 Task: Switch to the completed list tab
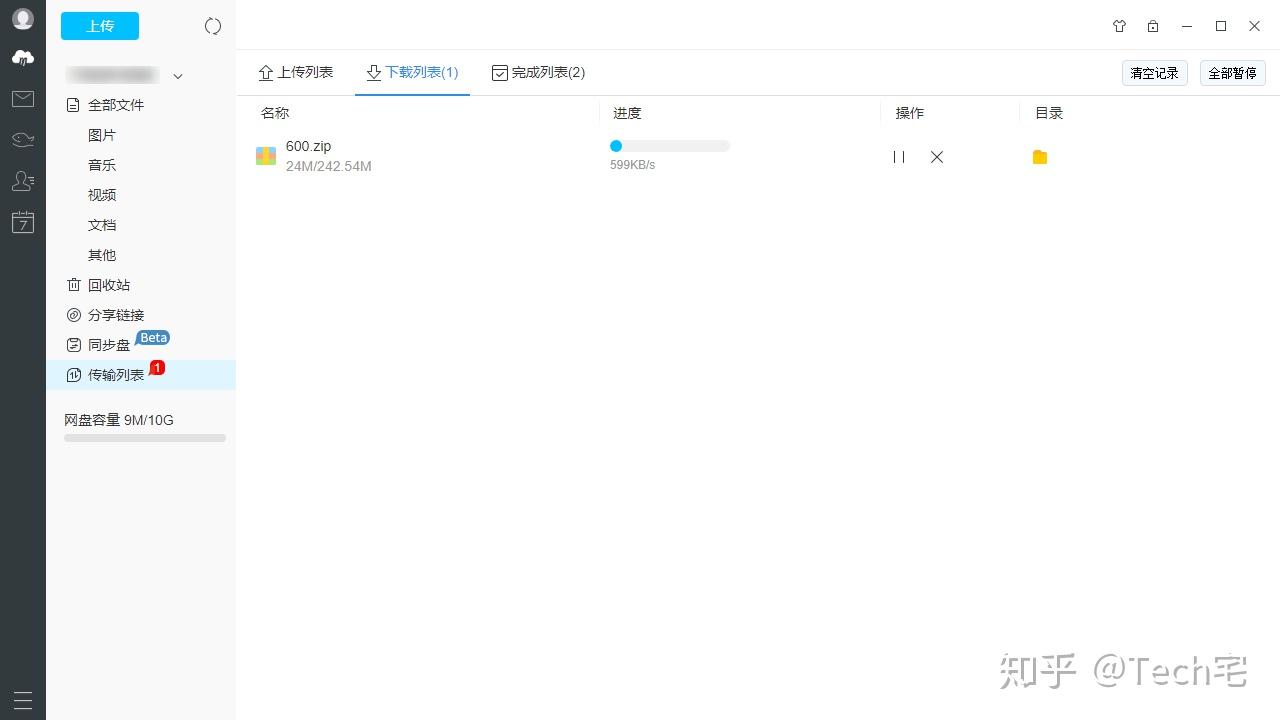point(538,73)
